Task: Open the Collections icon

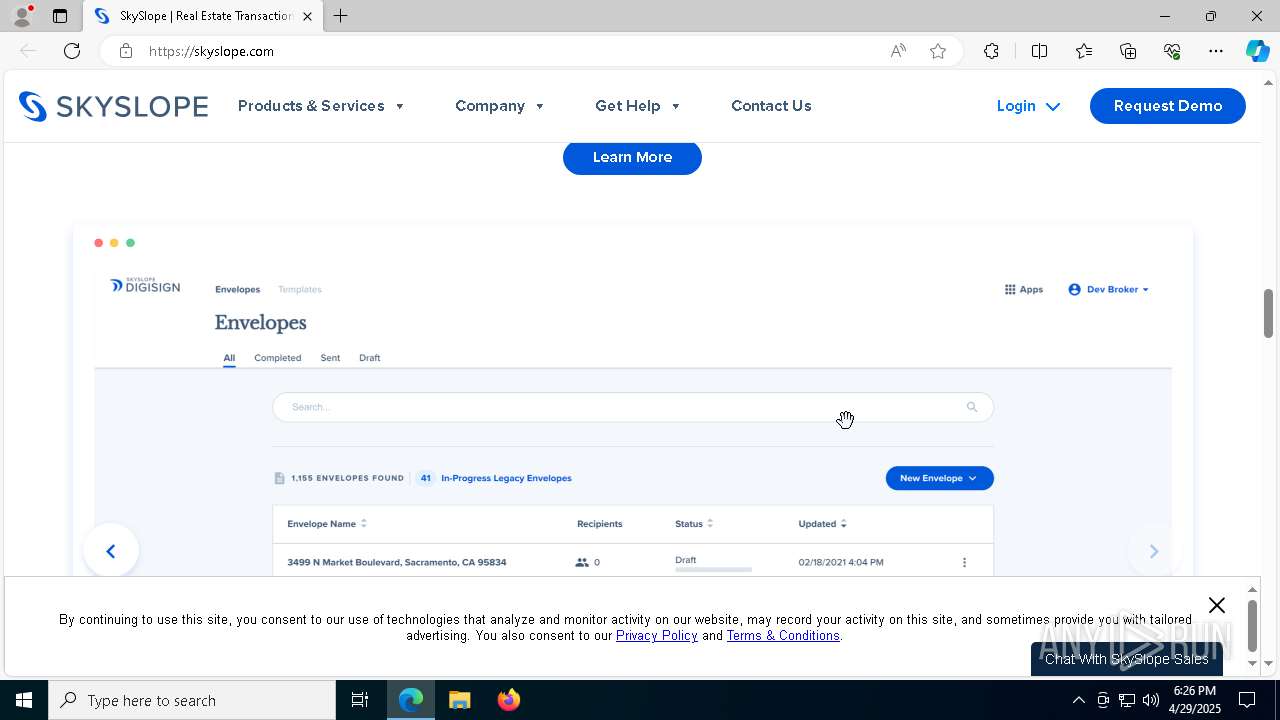Action: pyautogui.click(x=1128, y=51)
